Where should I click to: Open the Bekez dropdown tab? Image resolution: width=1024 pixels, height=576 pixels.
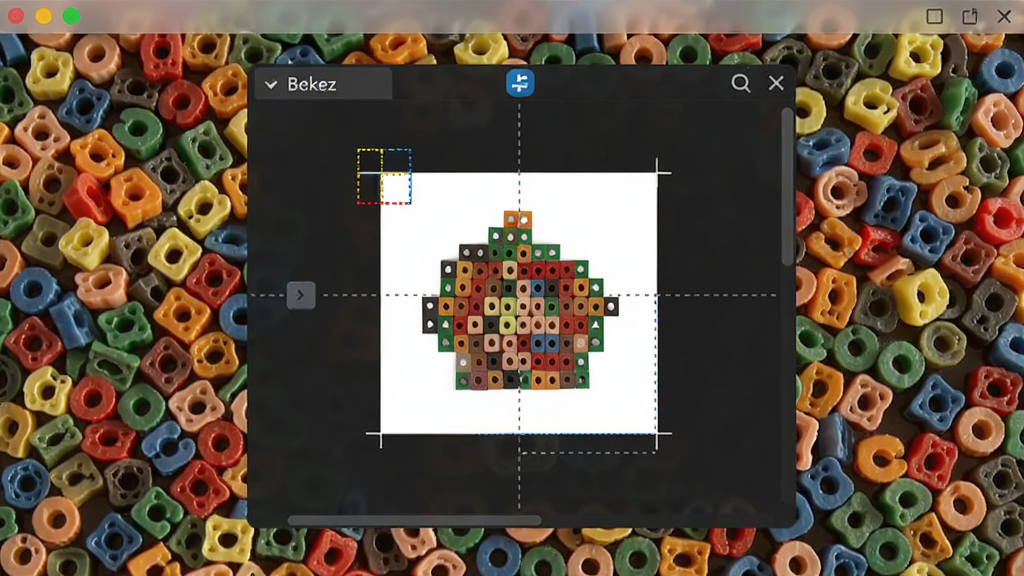(x=323, y=84)
